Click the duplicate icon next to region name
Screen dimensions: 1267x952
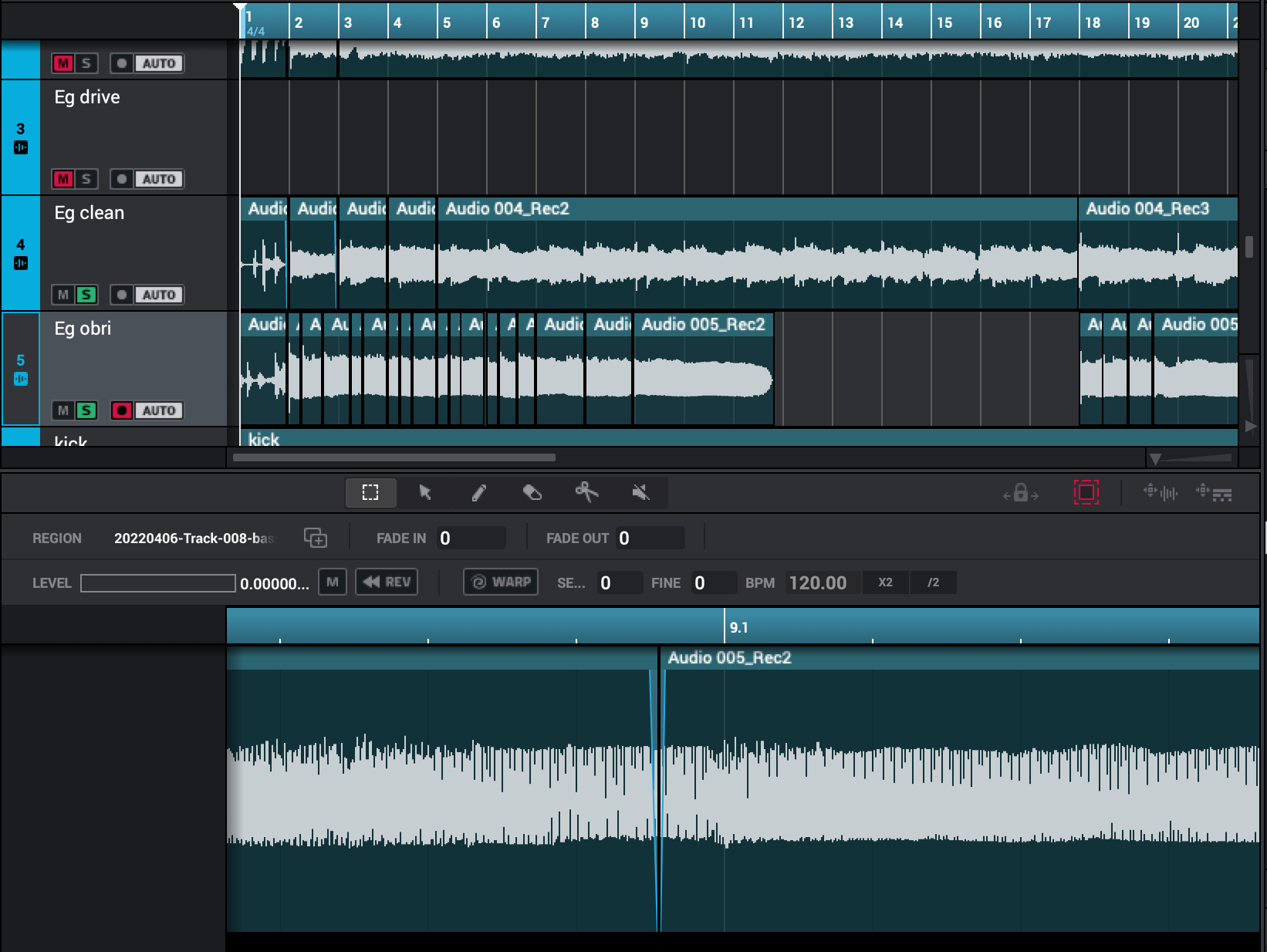point(316,538)
